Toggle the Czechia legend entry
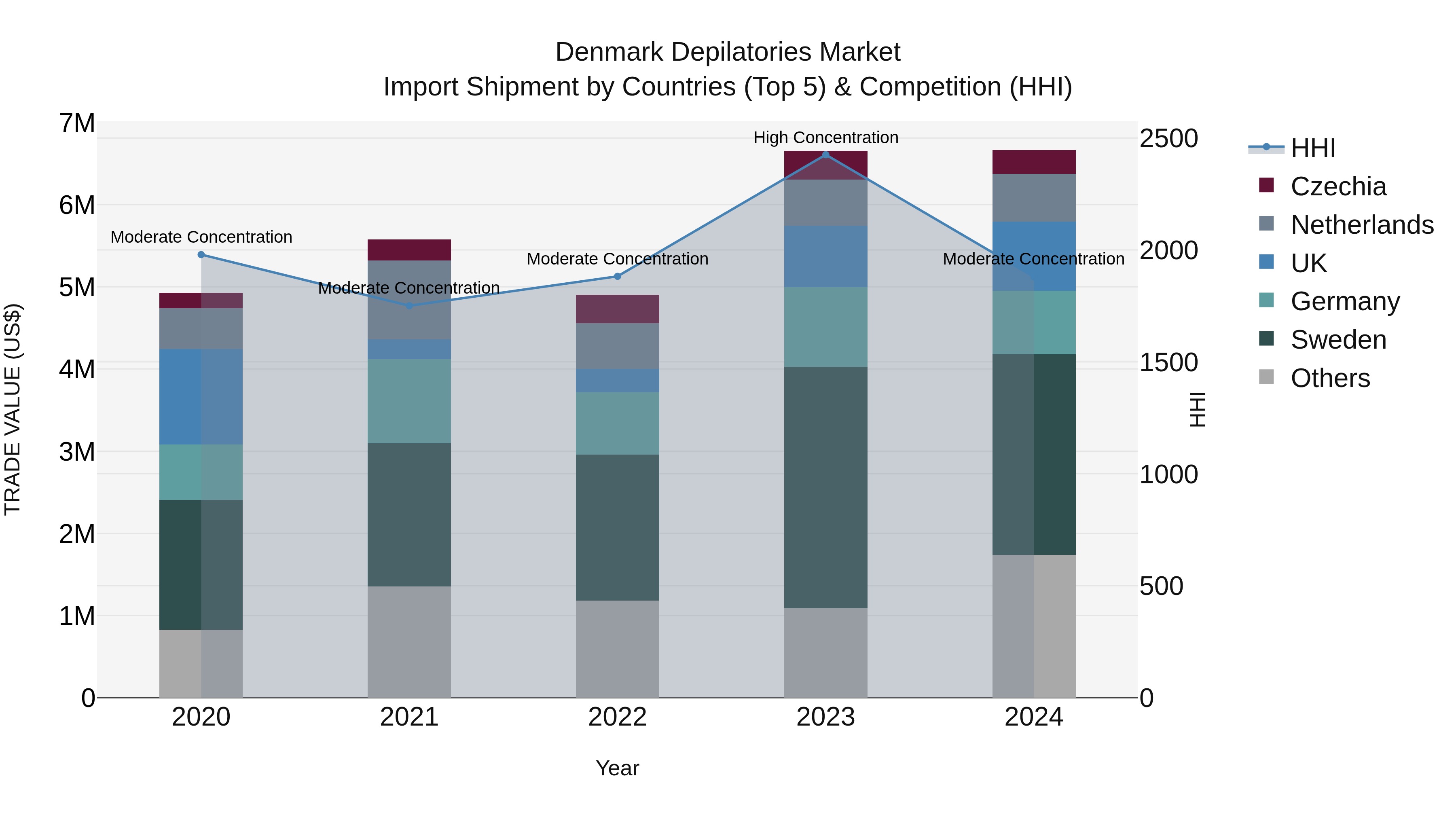This screenshot has height=819, width=1456. (1323, 186)
